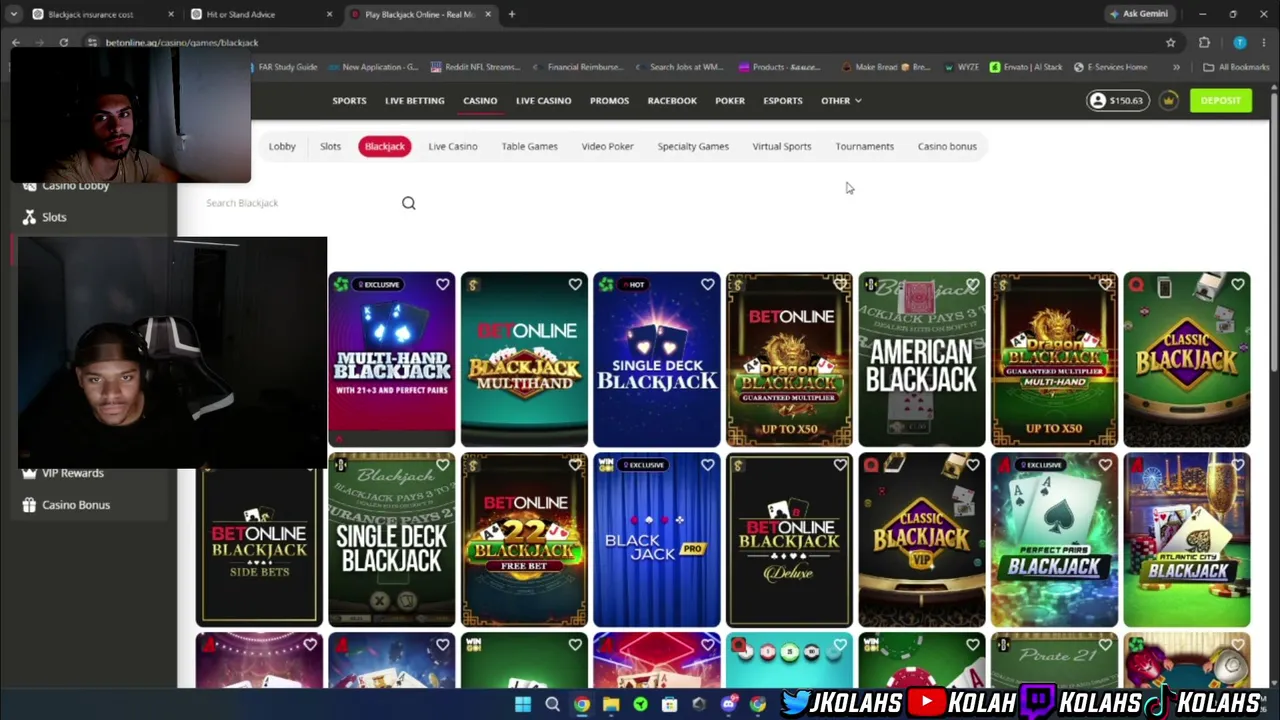
Task: Go to RACEBOOK in the top navigation
Action: pyautogui.click(x=672, y=101)
